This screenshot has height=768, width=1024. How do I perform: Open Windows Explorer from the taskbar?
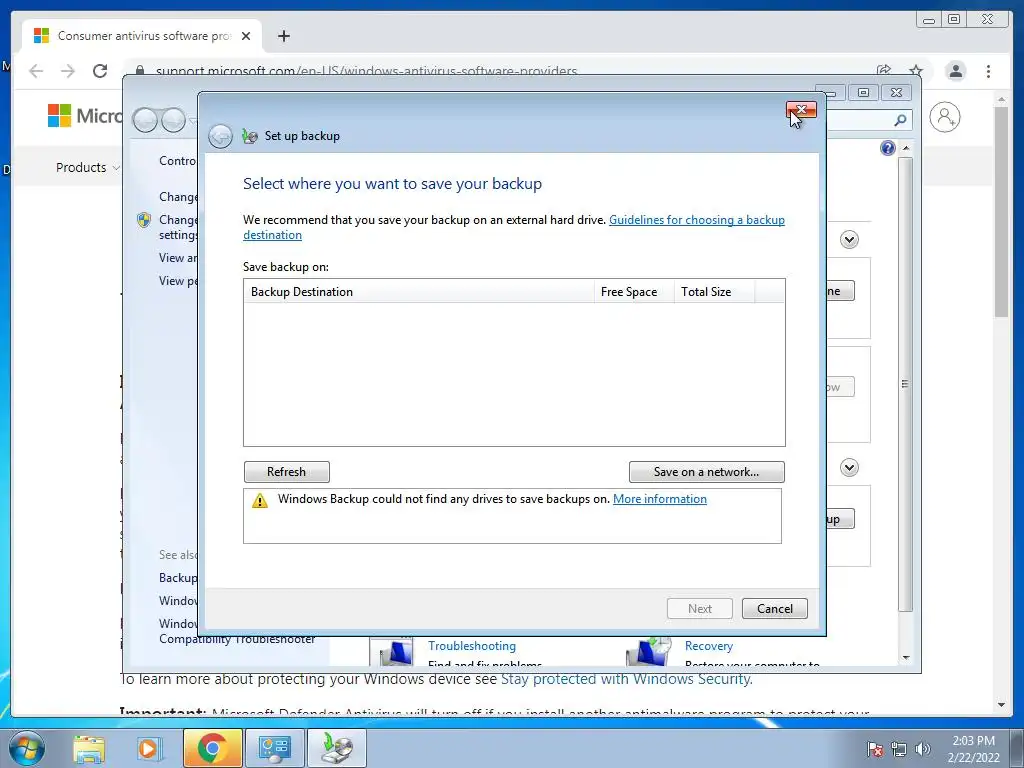click(x=89, y=748)
